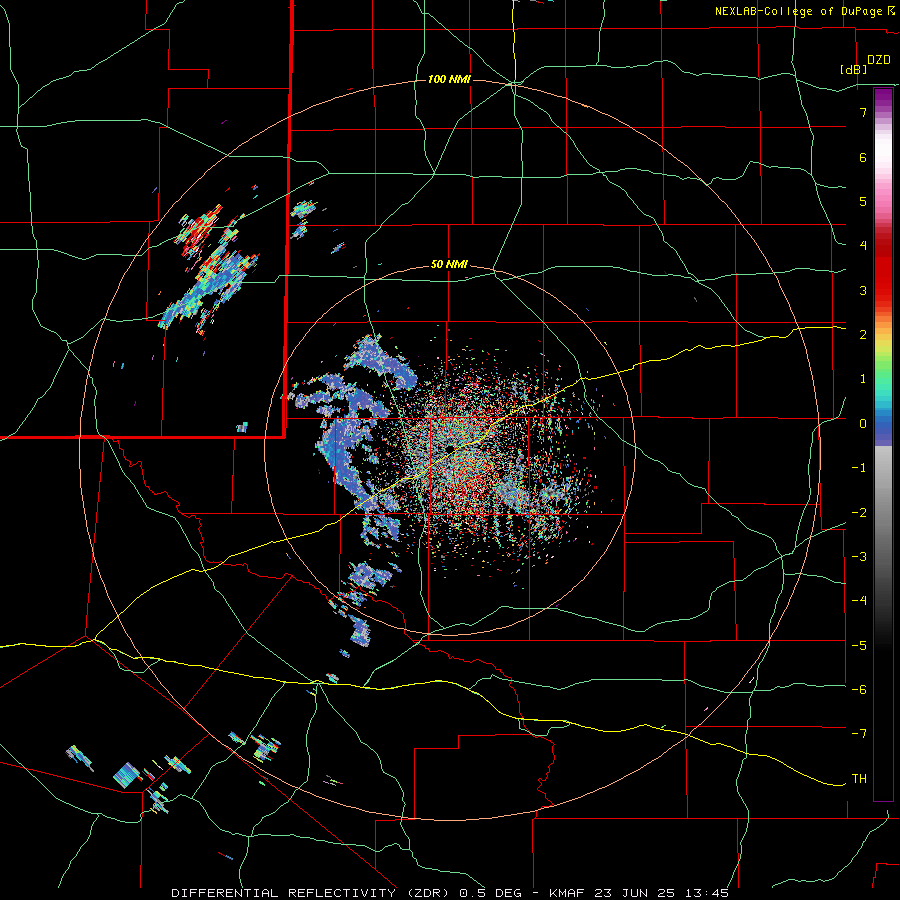Screen dimensions: 900x900
Task: Click the "-1" value on color scale
Action: [859, 468]
